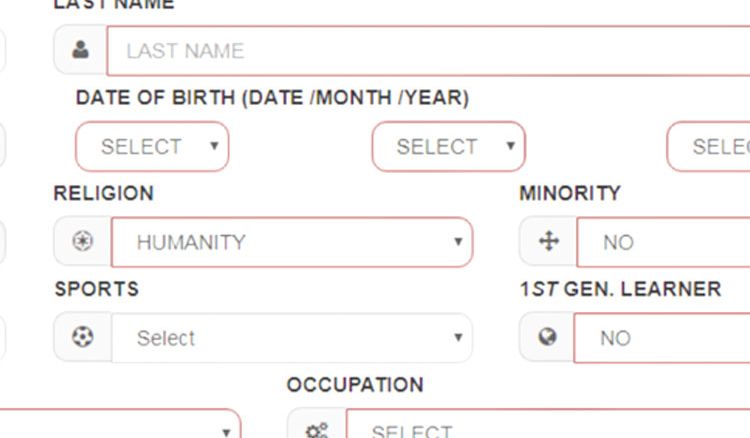Screen dimensions: 750x438
Task: Click the arrow of the Sports dropdown
Action: pyautogui.click(x=458, y=337)
